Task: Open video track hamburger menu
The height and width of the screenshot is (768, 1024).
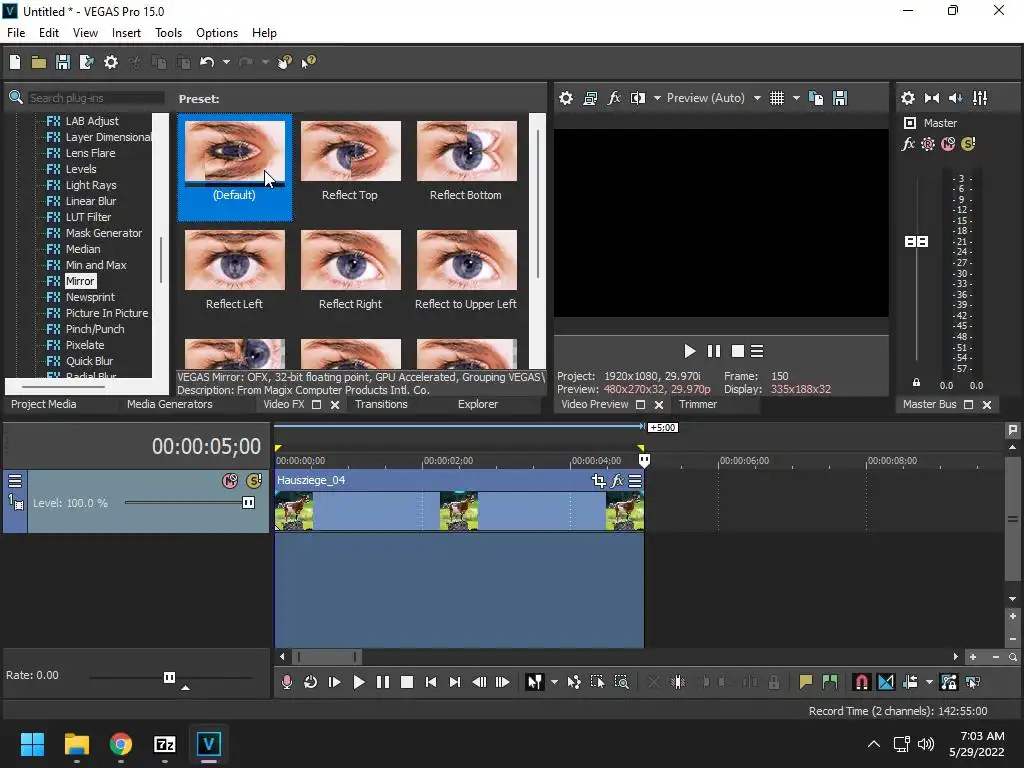Action: 15,481
